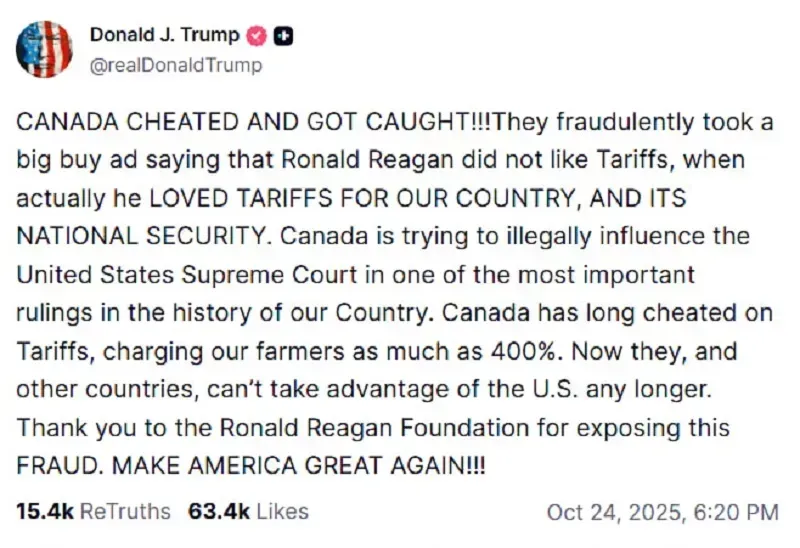View the 15.4k ReTruths list
This screenshot has height=548, width=800.
click(93, 512)
